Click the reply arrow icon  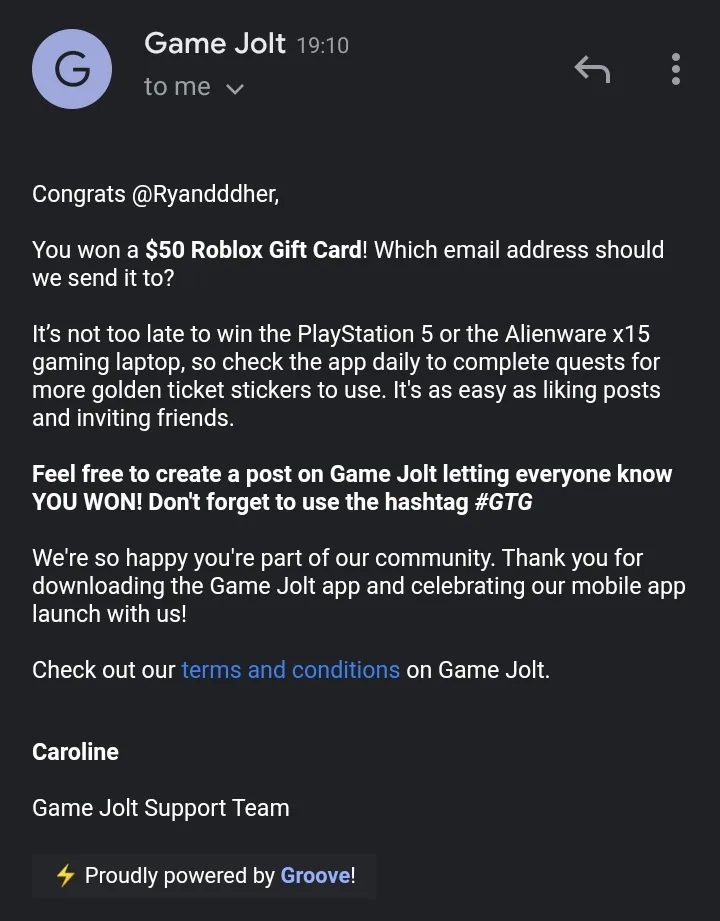592,69
